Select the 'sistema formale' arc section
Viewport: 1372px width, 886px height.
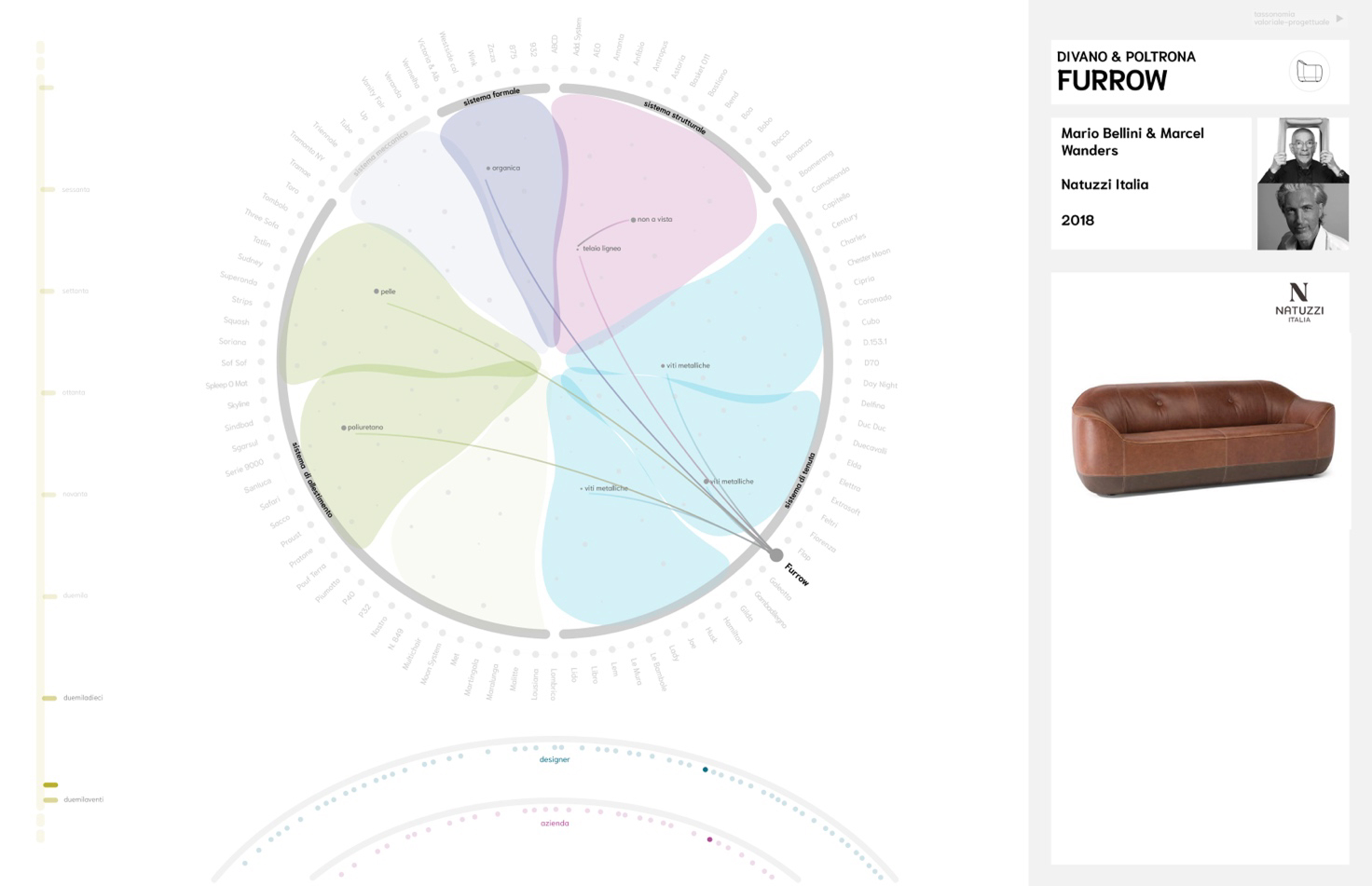click(492, 97)
